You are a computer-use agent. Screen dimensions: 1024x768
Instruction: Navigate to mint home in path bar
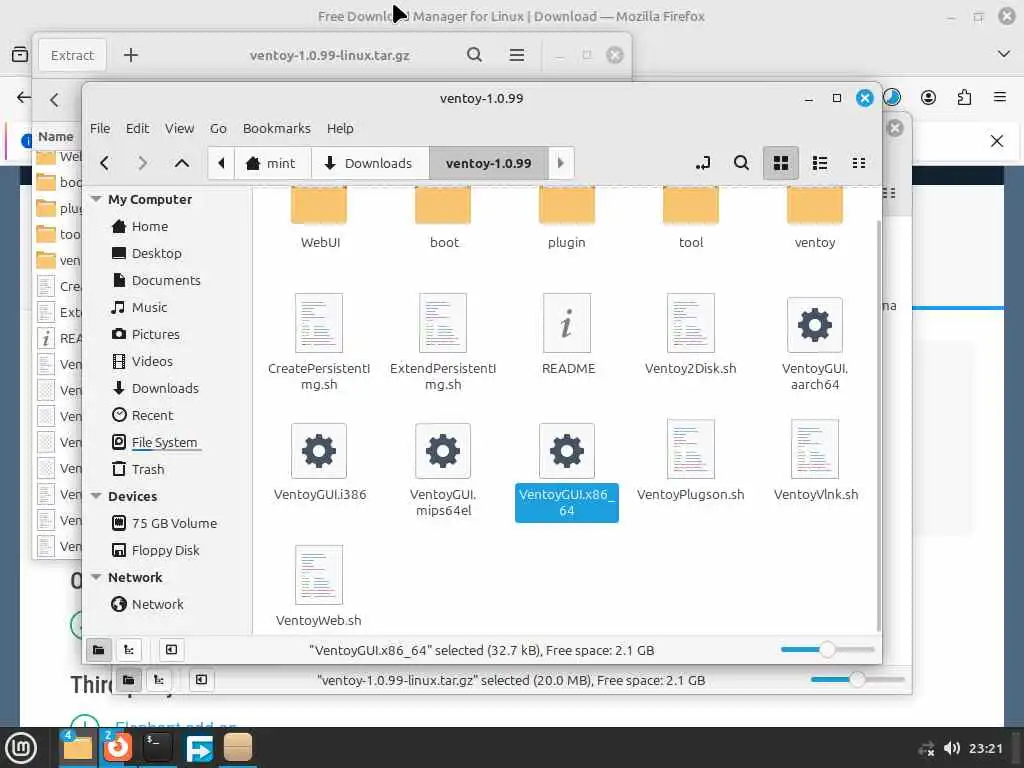pyautogui.click(x=271, y=163)
